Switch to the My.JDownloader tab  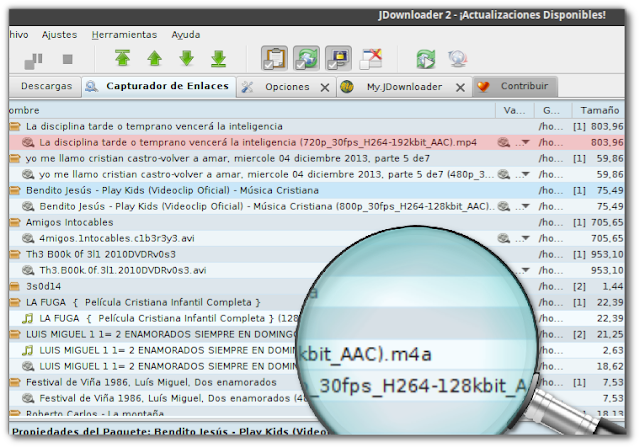[x=404, y=87]
